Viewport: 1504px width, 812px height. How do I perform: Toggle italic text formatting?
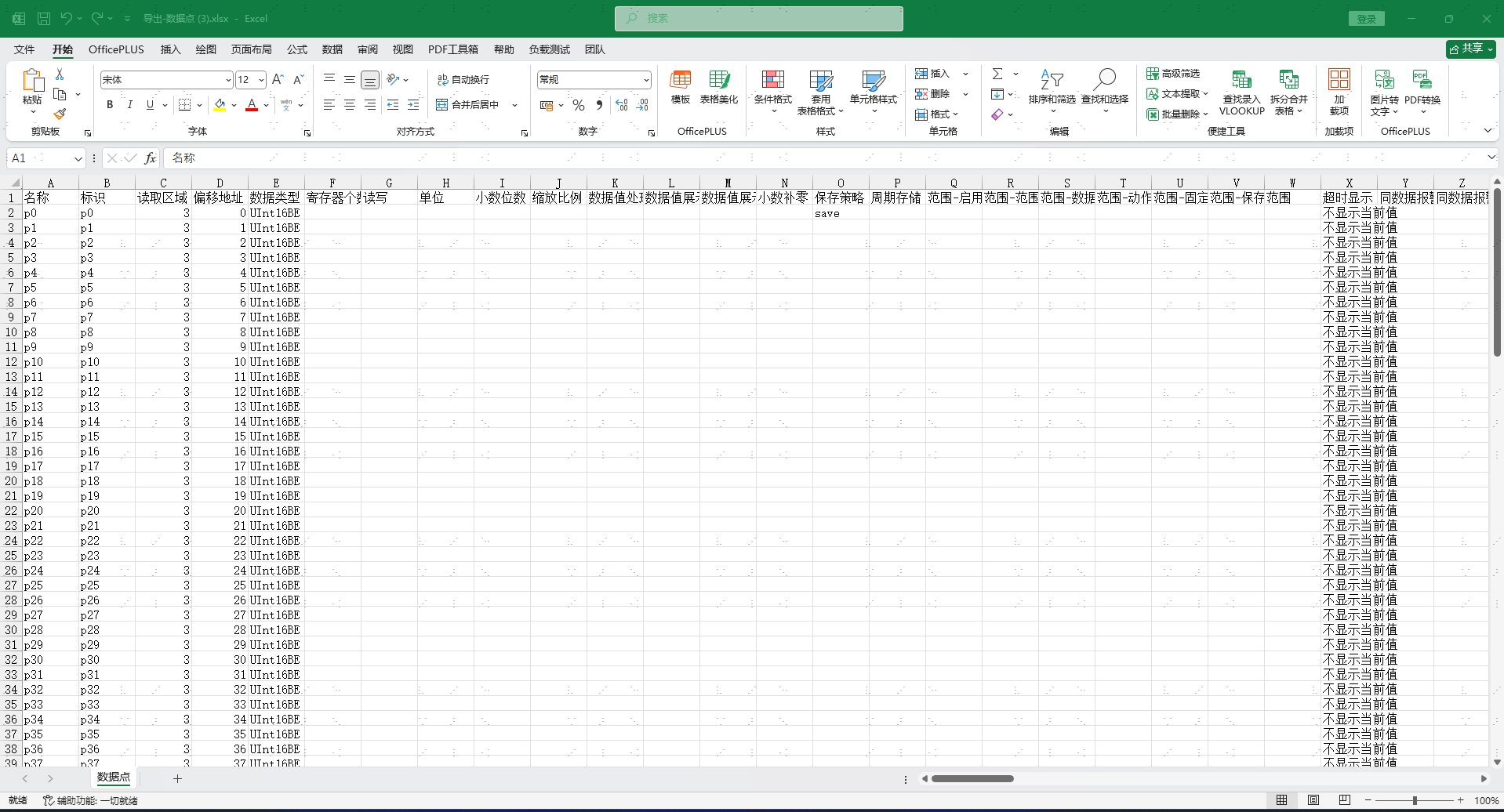point(129,105)
